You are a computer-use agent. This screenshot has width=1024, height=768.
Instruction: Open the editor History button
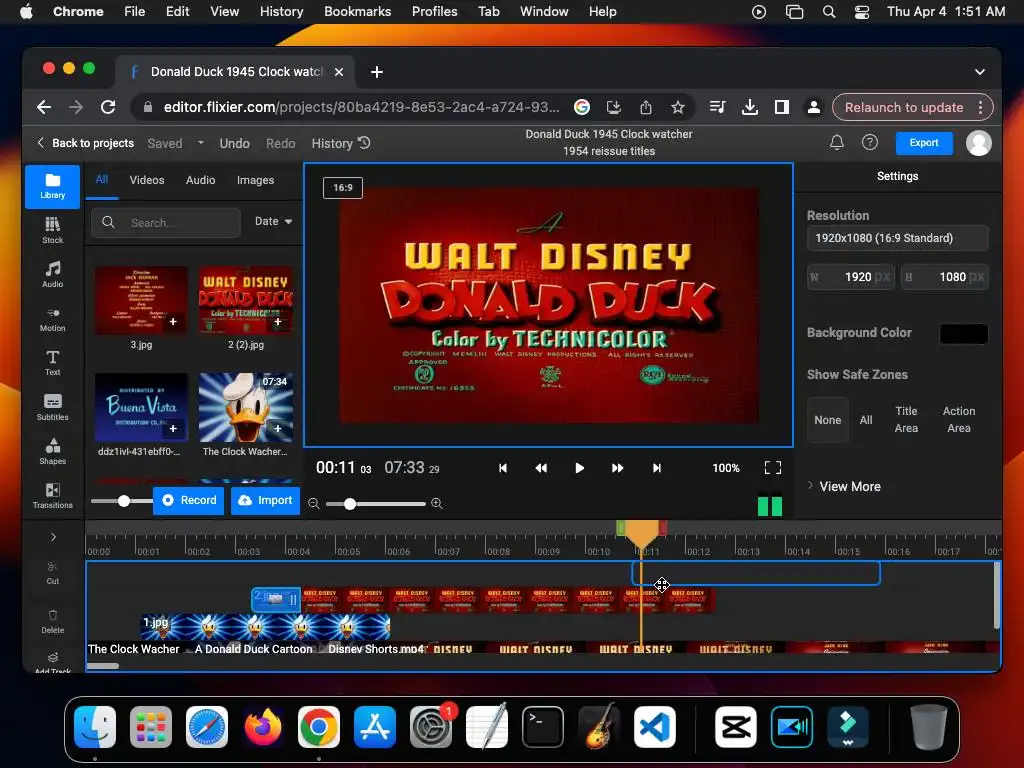[341, 143]
